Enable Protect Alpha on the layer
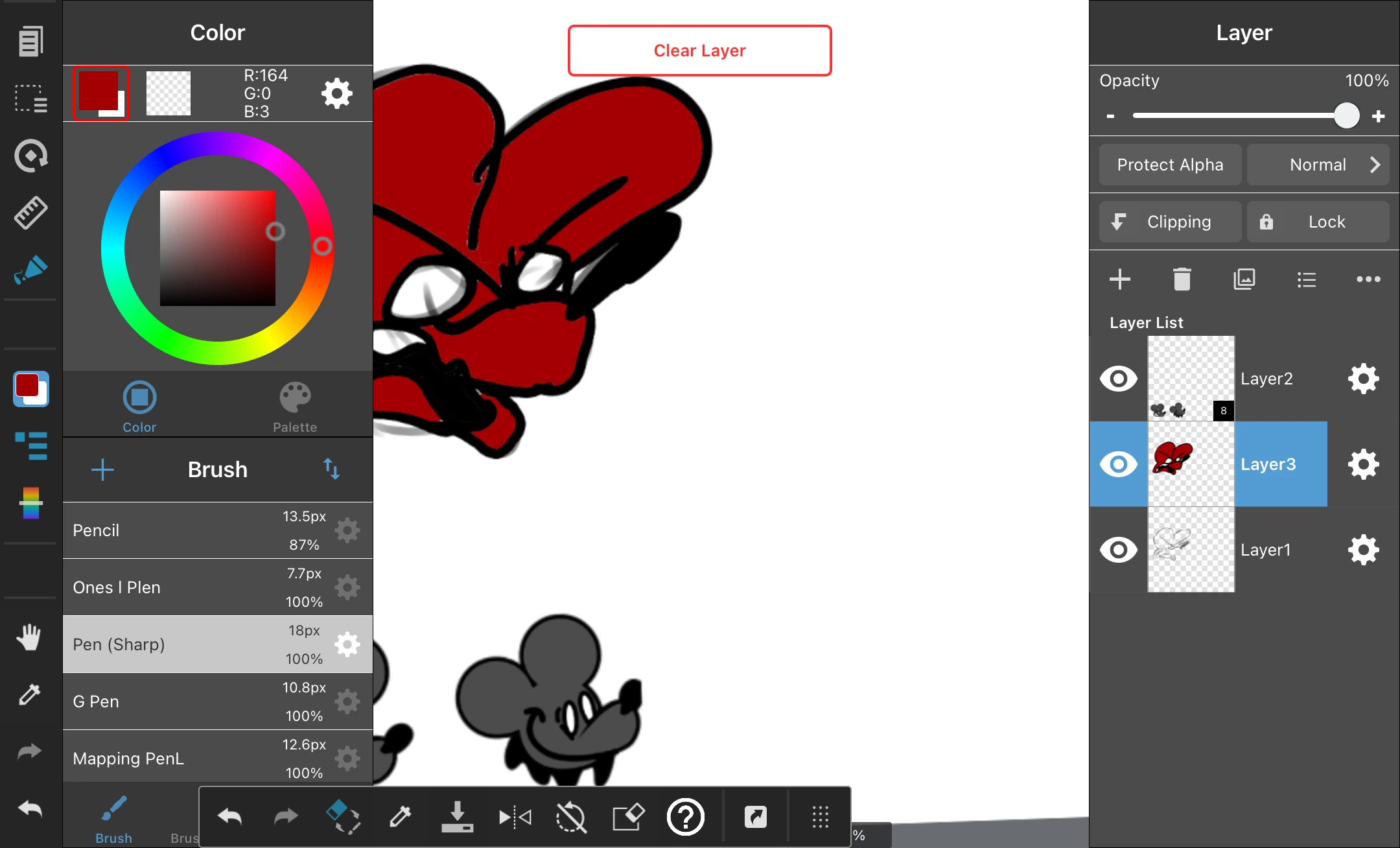1400x848 pixels. pyautogui.click(x=1170, y=164)
